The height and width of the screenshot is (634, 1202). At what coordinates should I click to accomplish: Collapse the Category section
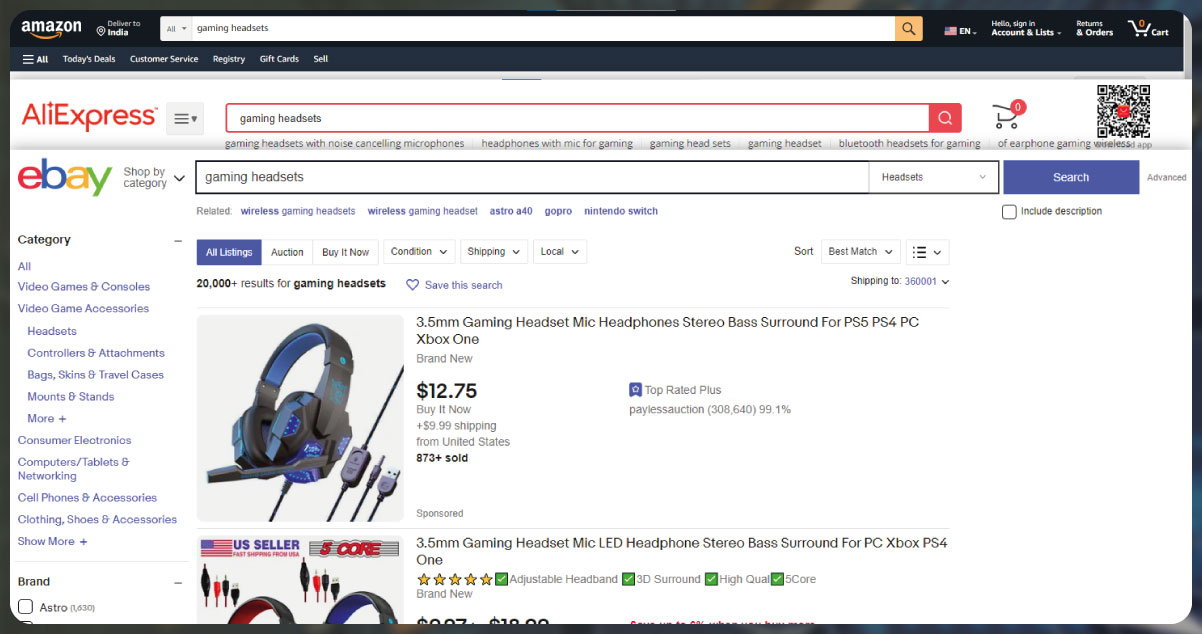tap(178, 241)
